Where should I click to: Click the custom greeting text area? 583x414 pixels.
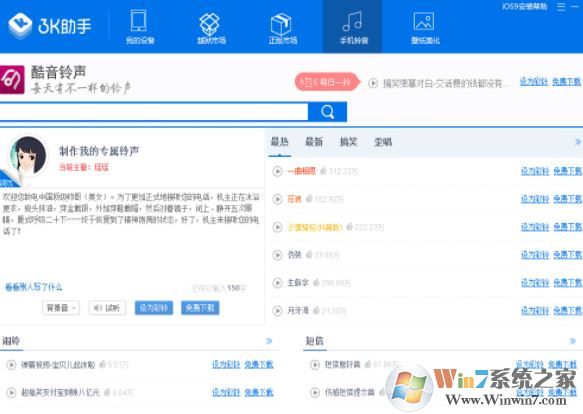click(x=132, y=234)
